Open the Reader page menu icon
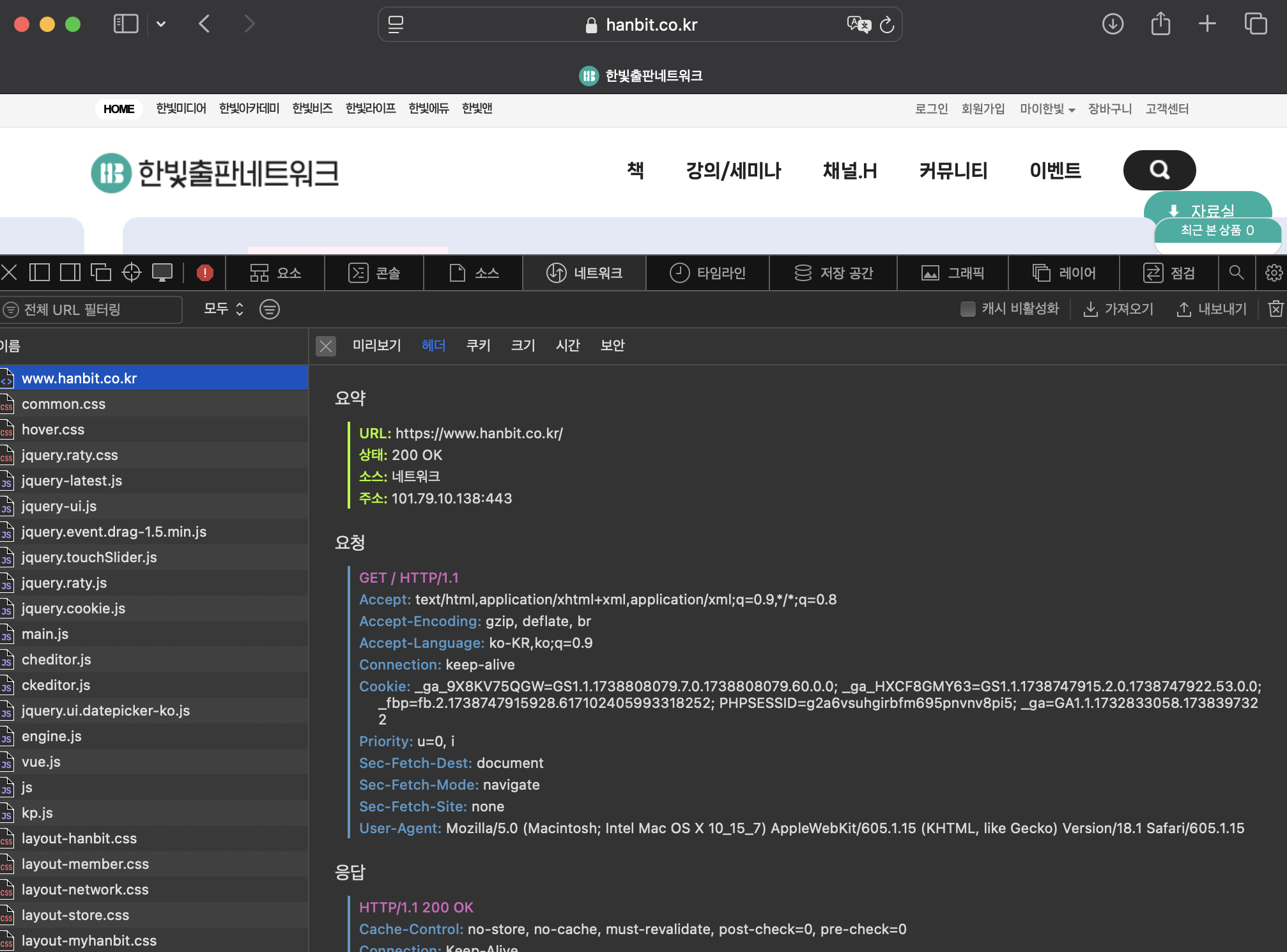The image size is (1287, 952). (396, 25)
